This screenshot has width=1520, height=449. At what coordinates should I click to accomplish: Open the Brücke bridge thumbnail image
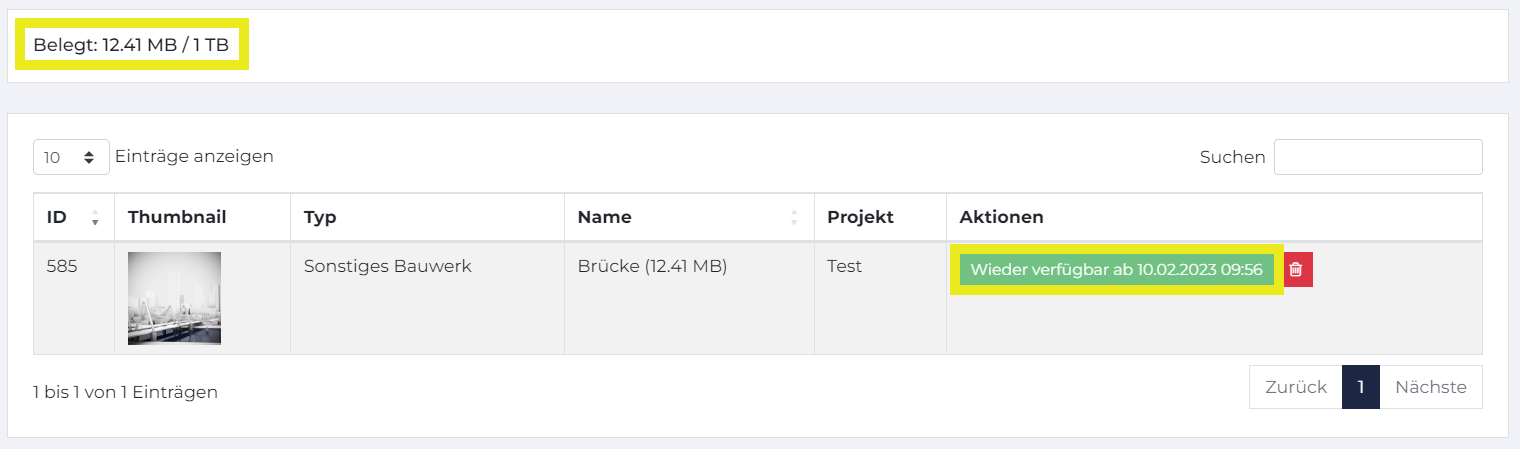coord(174,298)
